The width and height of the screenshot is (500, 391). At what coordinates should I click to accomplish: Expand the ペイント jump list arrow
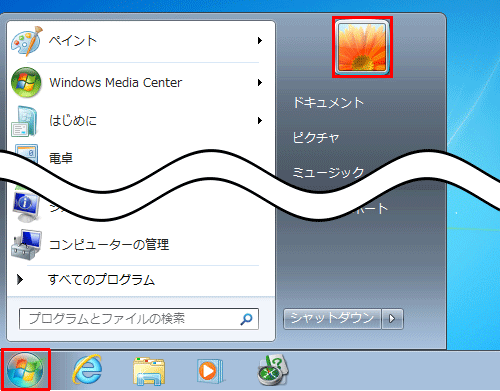coord(260,41)
